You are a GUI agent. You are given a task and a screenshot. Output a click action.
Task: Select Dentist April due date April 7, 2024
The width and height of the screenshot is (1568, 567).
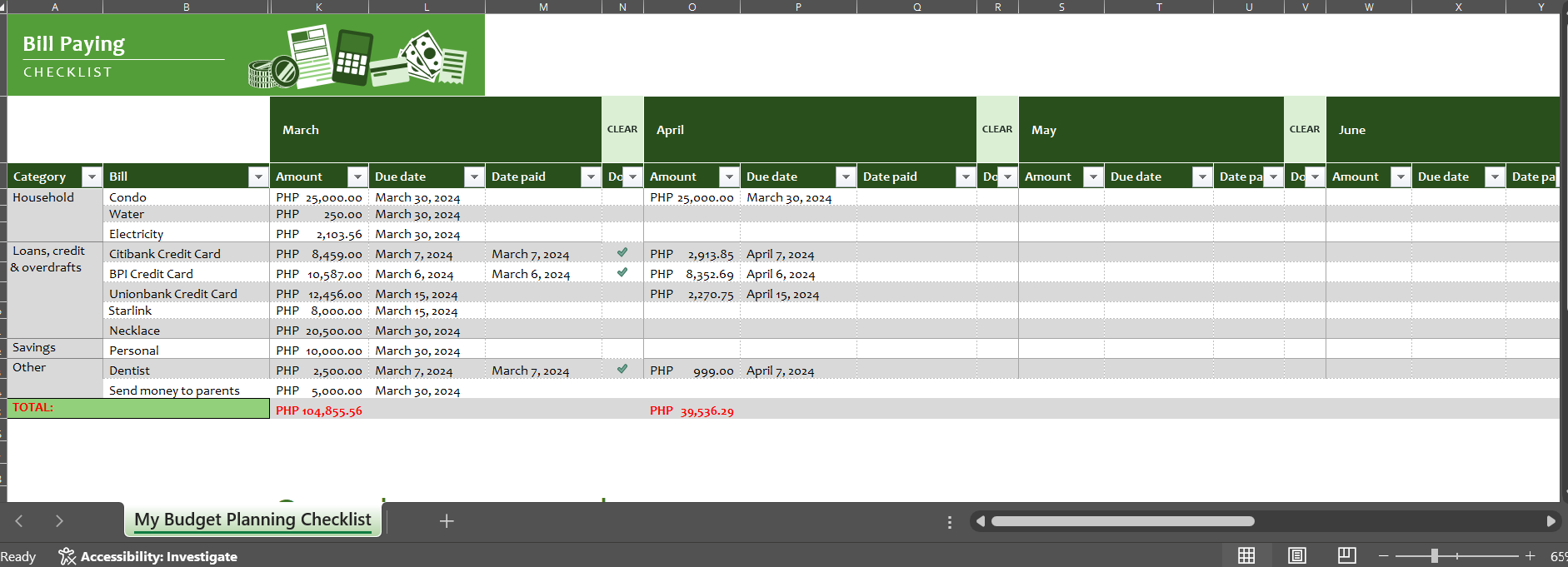point(798,371)
